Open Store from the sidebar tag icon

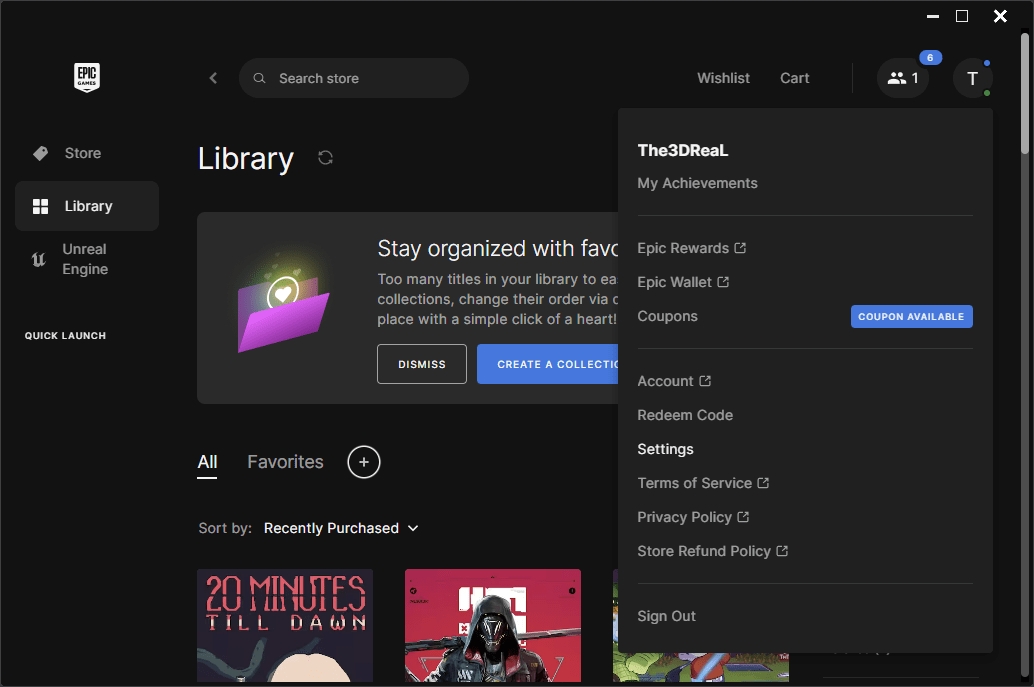coord(41,153)
